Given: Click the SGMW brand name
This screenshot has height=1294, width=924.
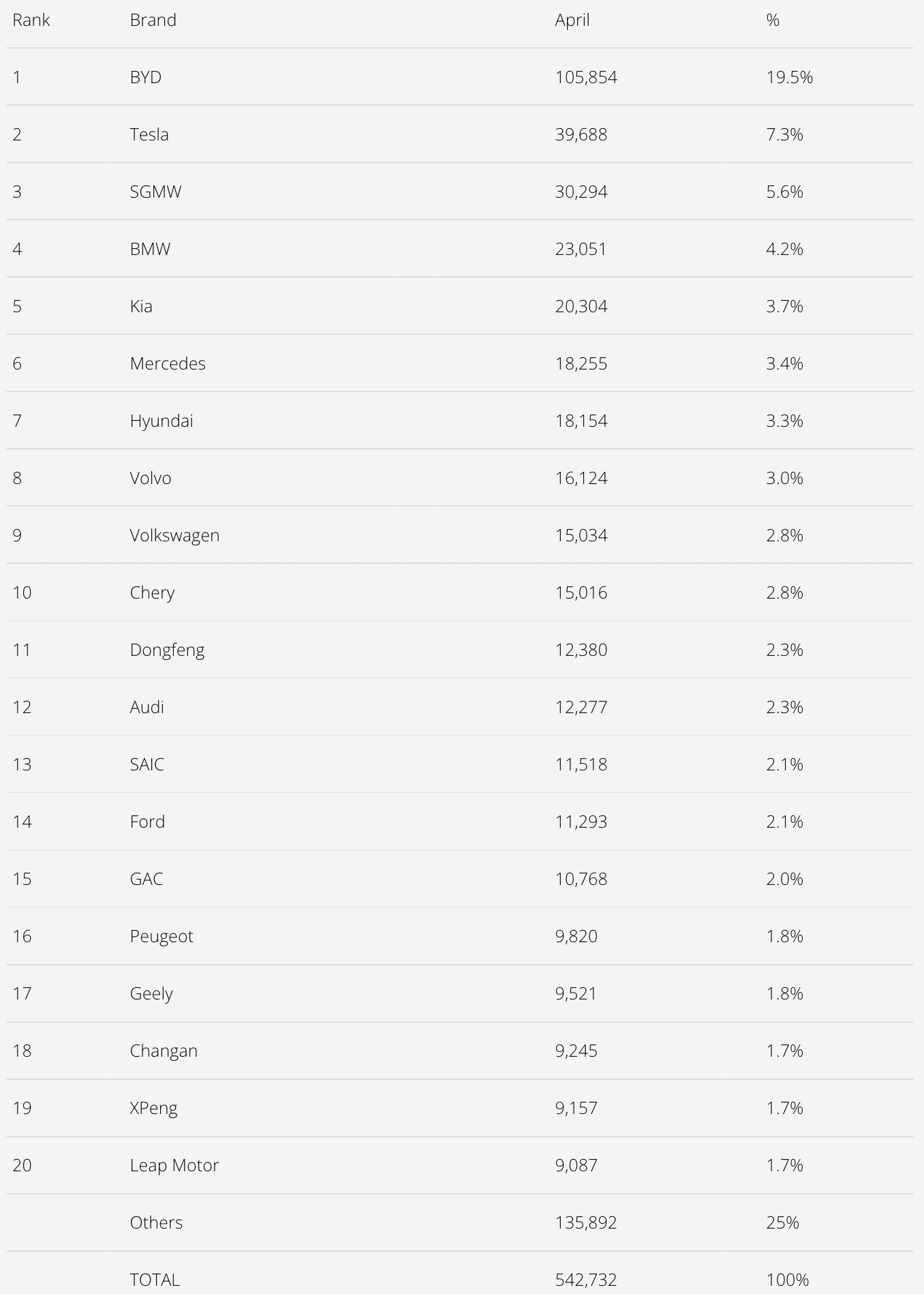Looking at the screenshot, I should pos(156,192).
